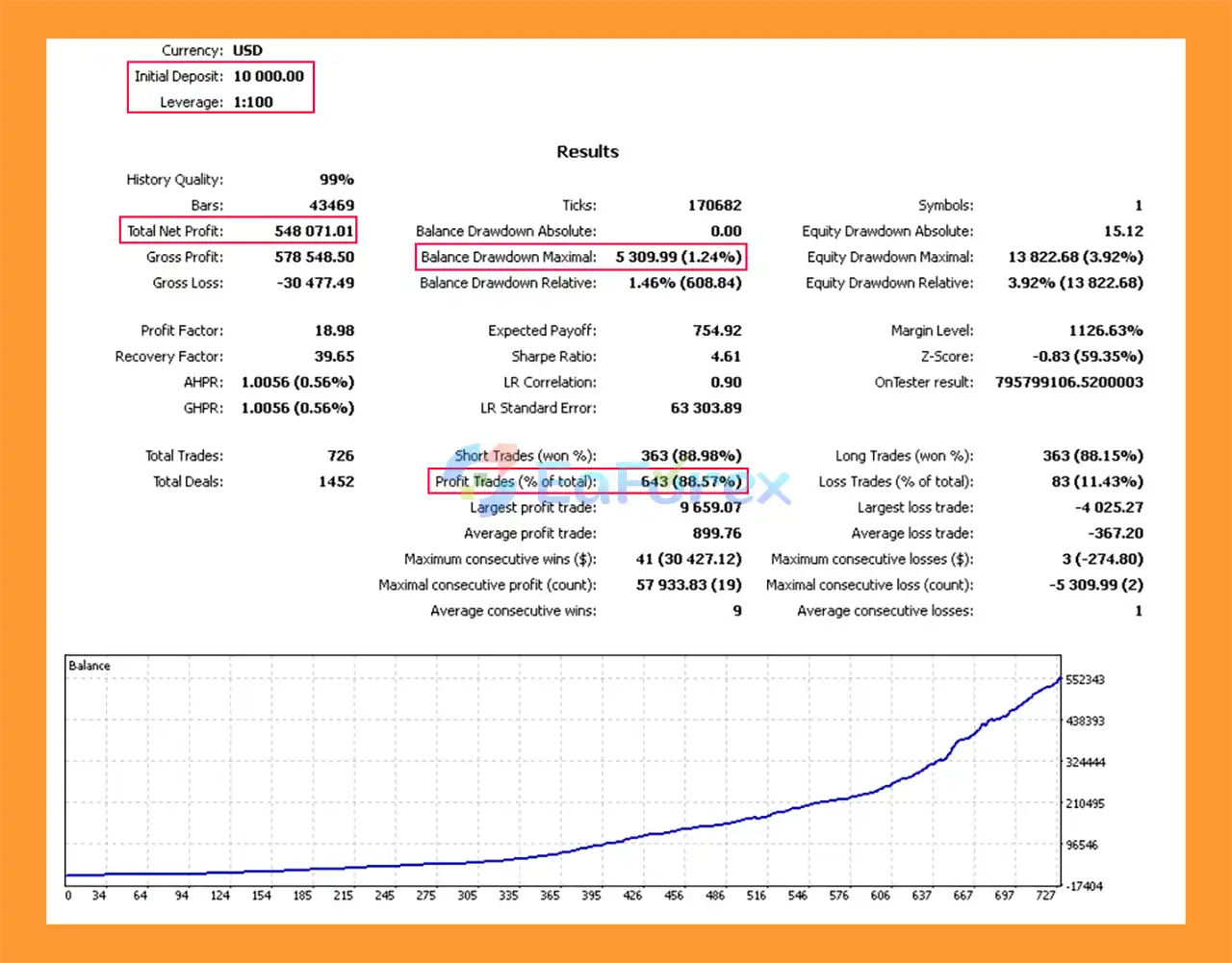The height and width of the screenshot is (963, 1232).
Task: Click the 727 tick on chart's x-axis
Action: click(1045, 896)
